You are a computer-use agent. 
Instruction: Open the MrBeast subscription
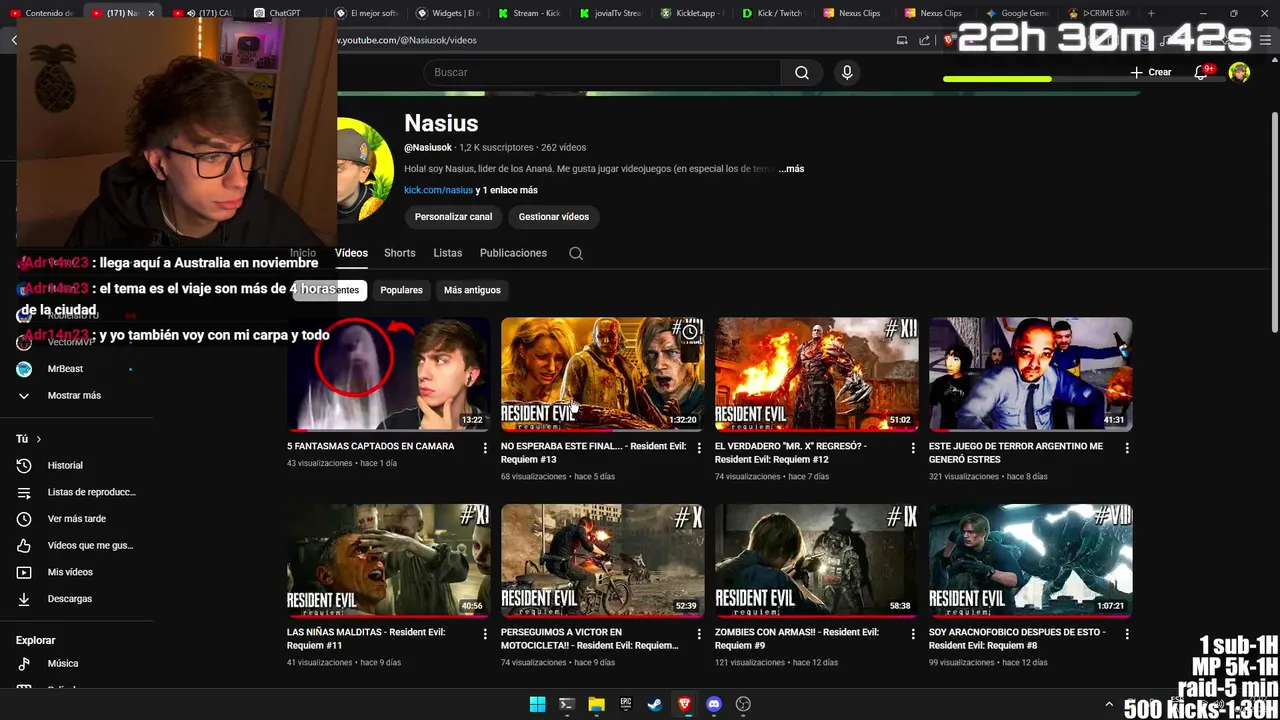(65, 369)
